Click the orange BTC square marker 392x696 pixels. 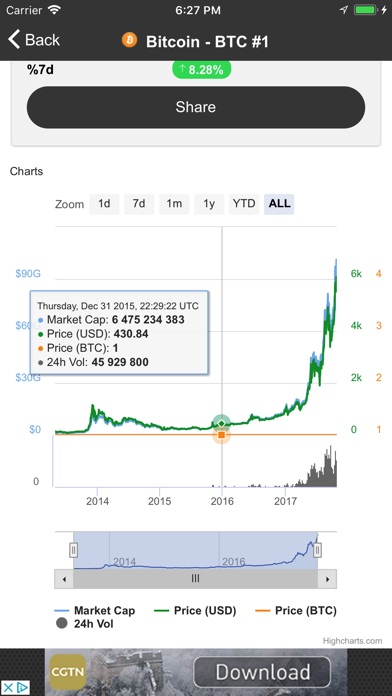coord(222,435)
